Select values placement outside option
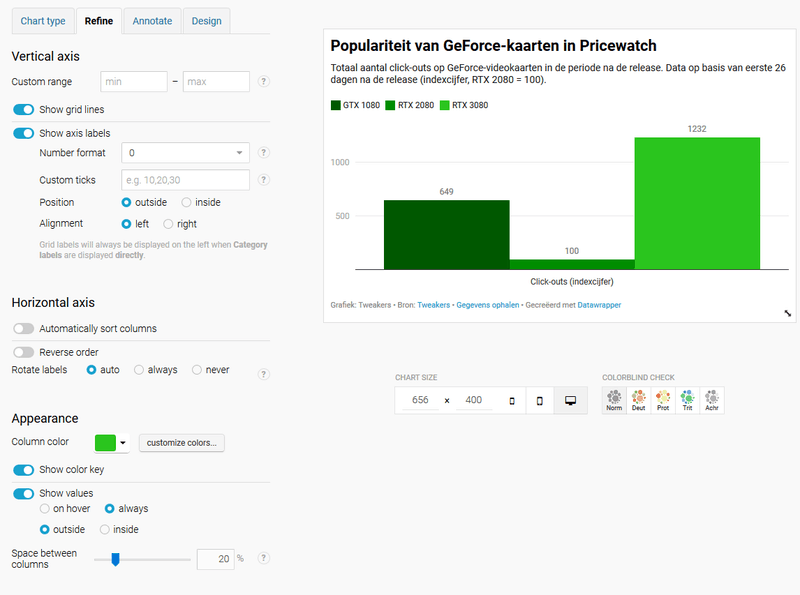The image size is (800, 595). pyautogui.click(x=44, y=530)
